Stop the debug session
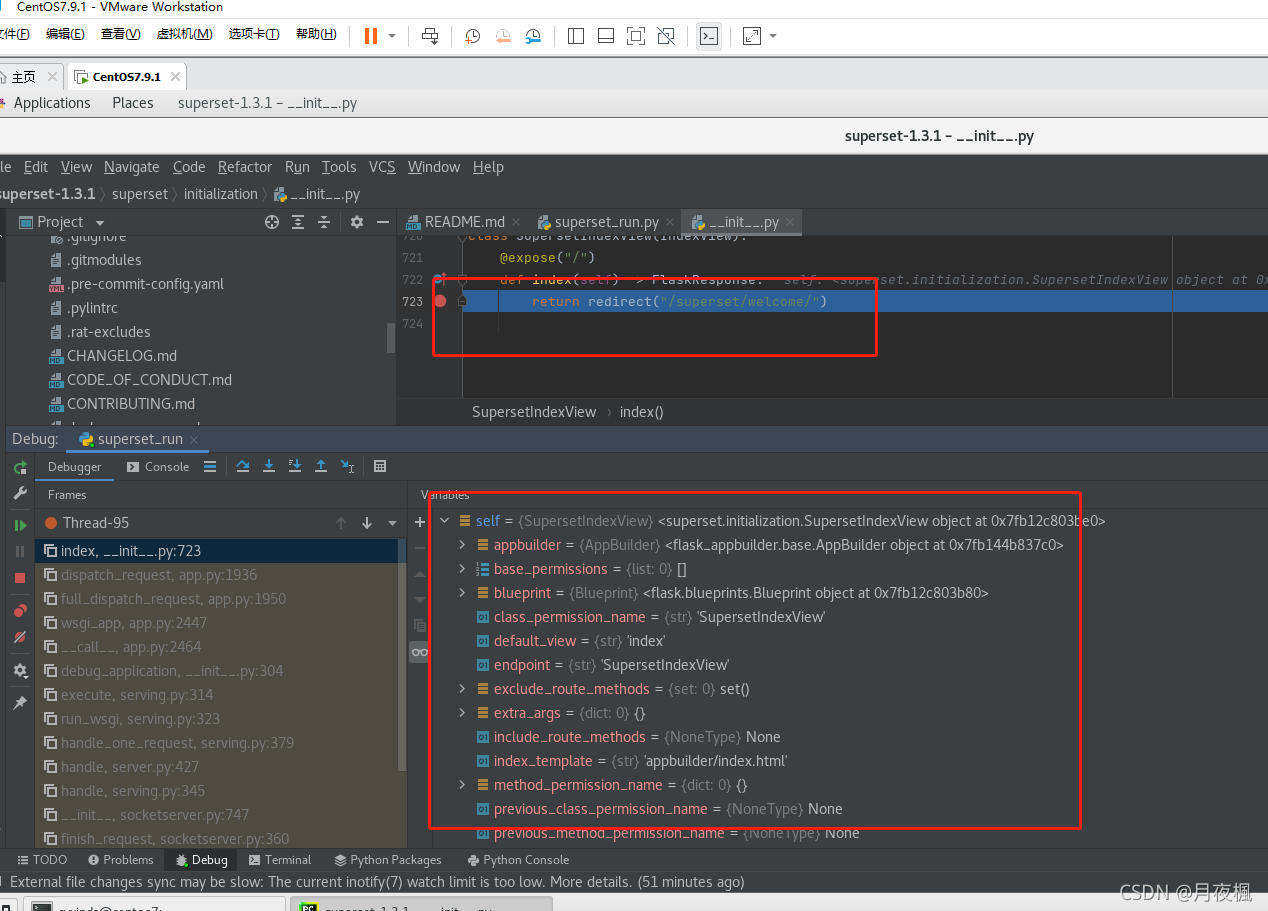Viewport: 1268px width, 911px height. click(20, 578)
